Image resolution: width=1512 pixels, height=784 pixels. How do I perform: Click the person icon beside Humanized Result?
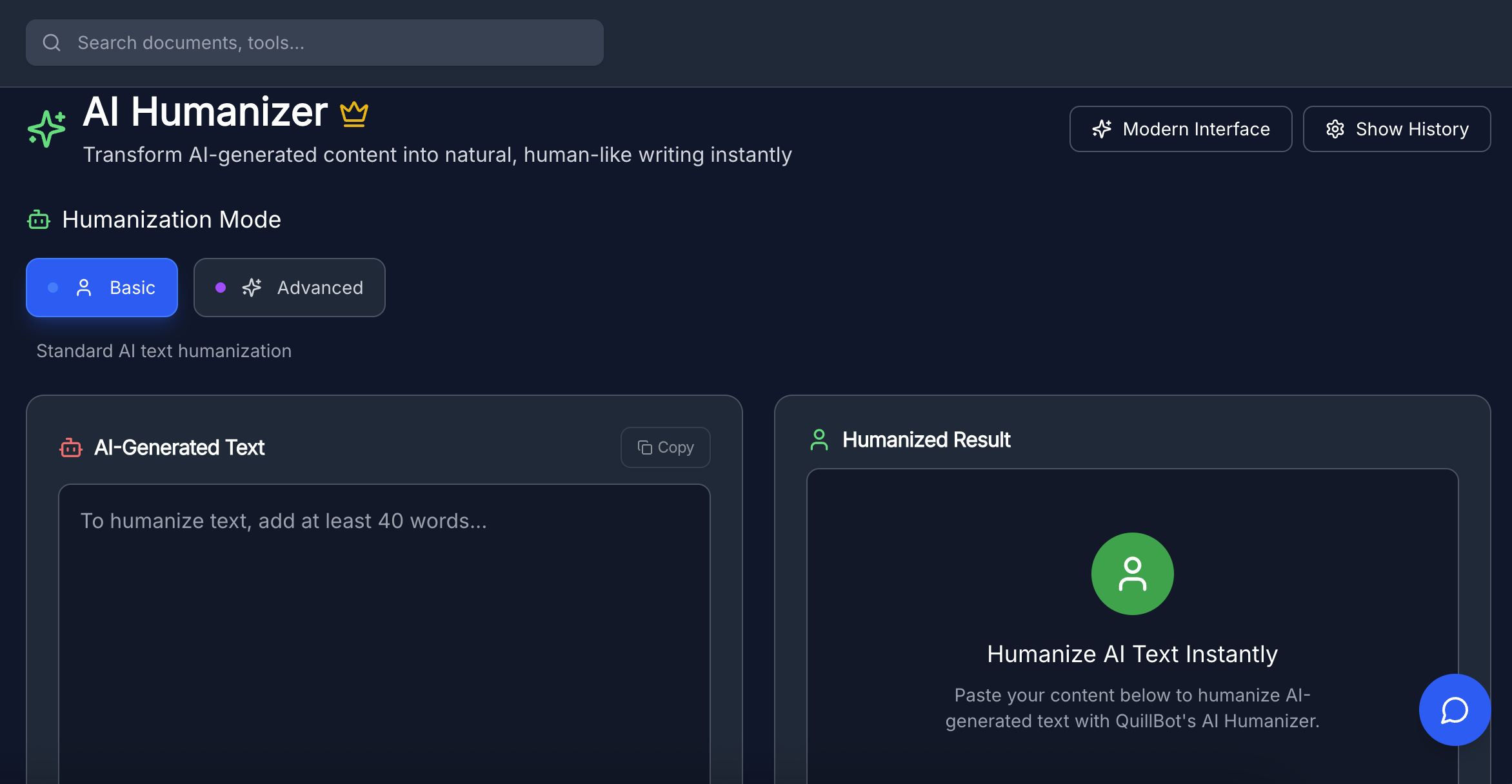point(819,440)
